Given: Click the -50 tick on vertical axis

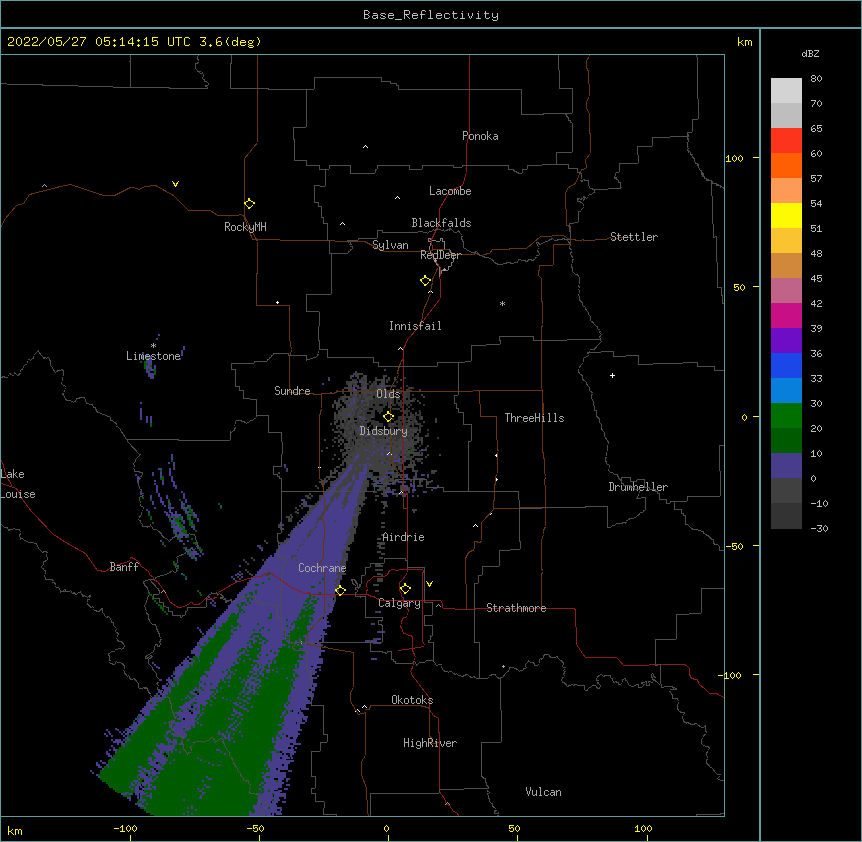Looking at the screenshot, I should 734,546.
